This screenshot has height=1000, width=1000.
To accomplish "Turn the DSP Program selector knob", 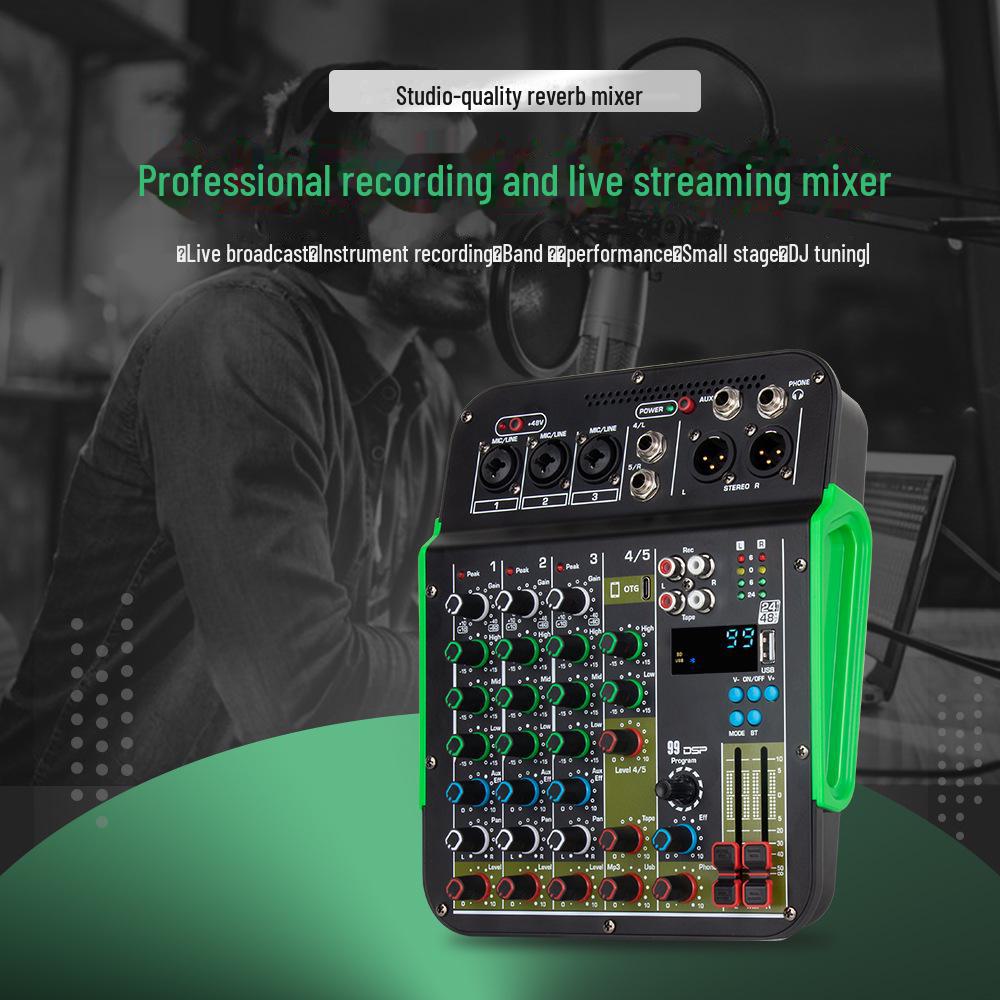I will (x=685, y=789).
